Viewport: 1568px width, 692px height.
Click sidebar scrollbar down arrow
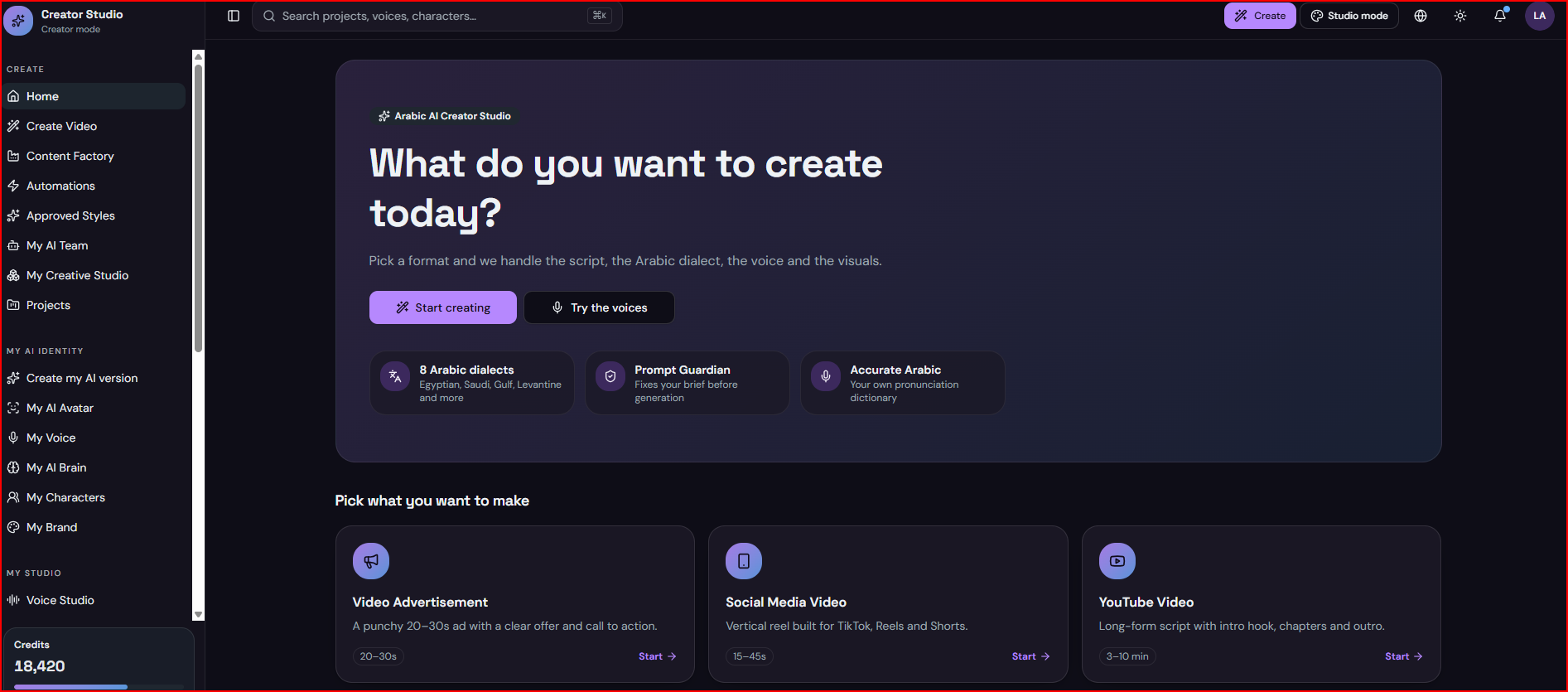pyautogui.click(x=198, y=614)
